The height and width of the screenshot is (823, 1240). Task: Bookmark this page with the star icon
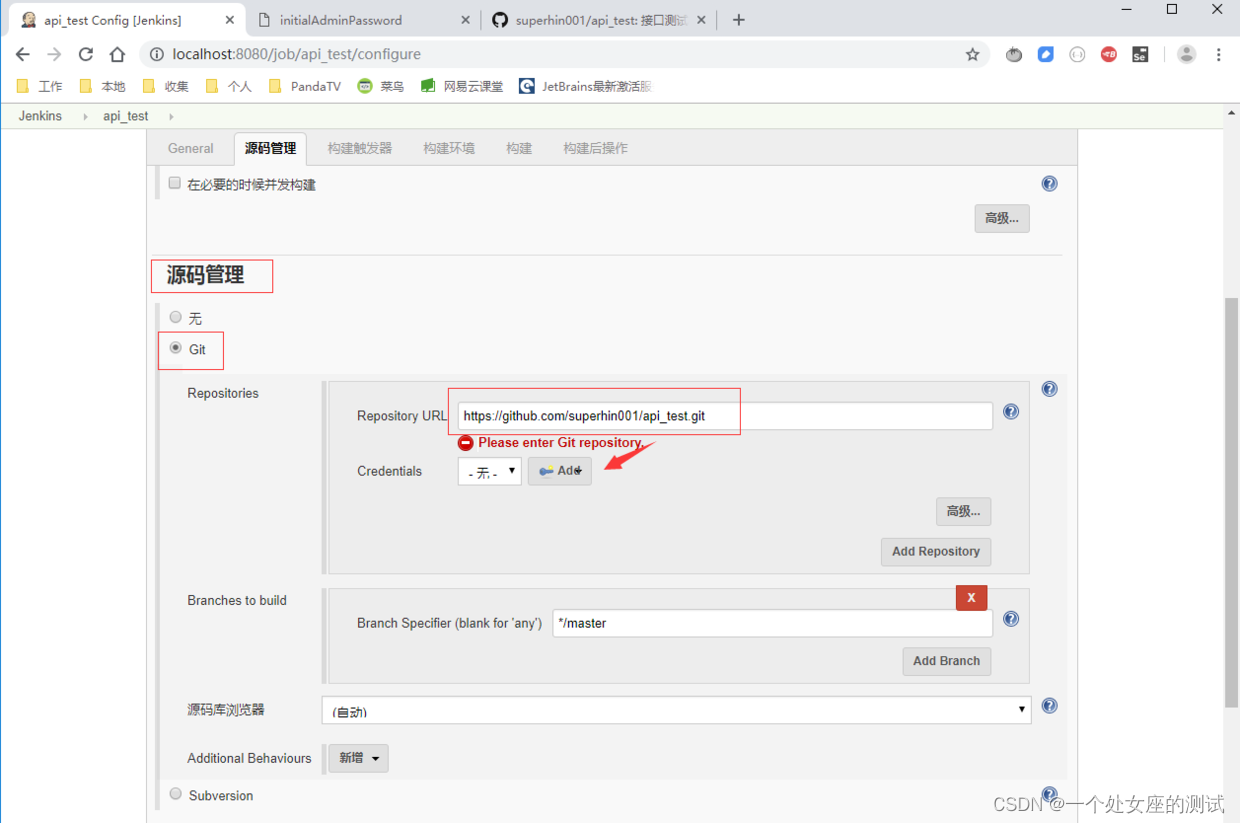(972, 55)
